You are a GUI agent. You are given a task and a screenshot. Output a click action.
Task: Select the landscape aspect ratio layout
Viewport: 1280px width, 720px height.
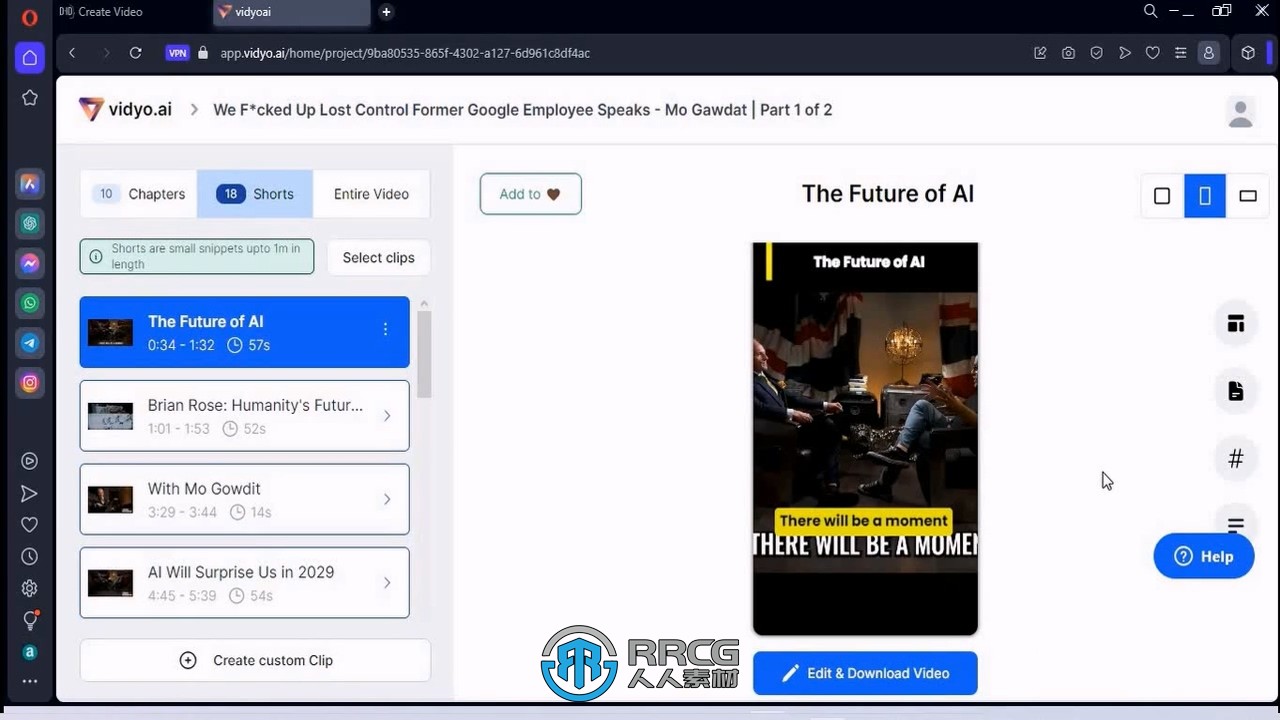1248,196
